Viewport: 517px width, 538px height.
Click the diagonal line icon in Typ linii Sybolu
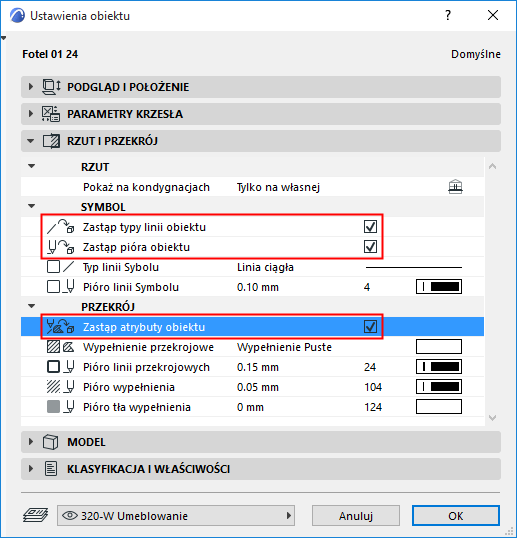pyautogui.click(x=69, y=267)
